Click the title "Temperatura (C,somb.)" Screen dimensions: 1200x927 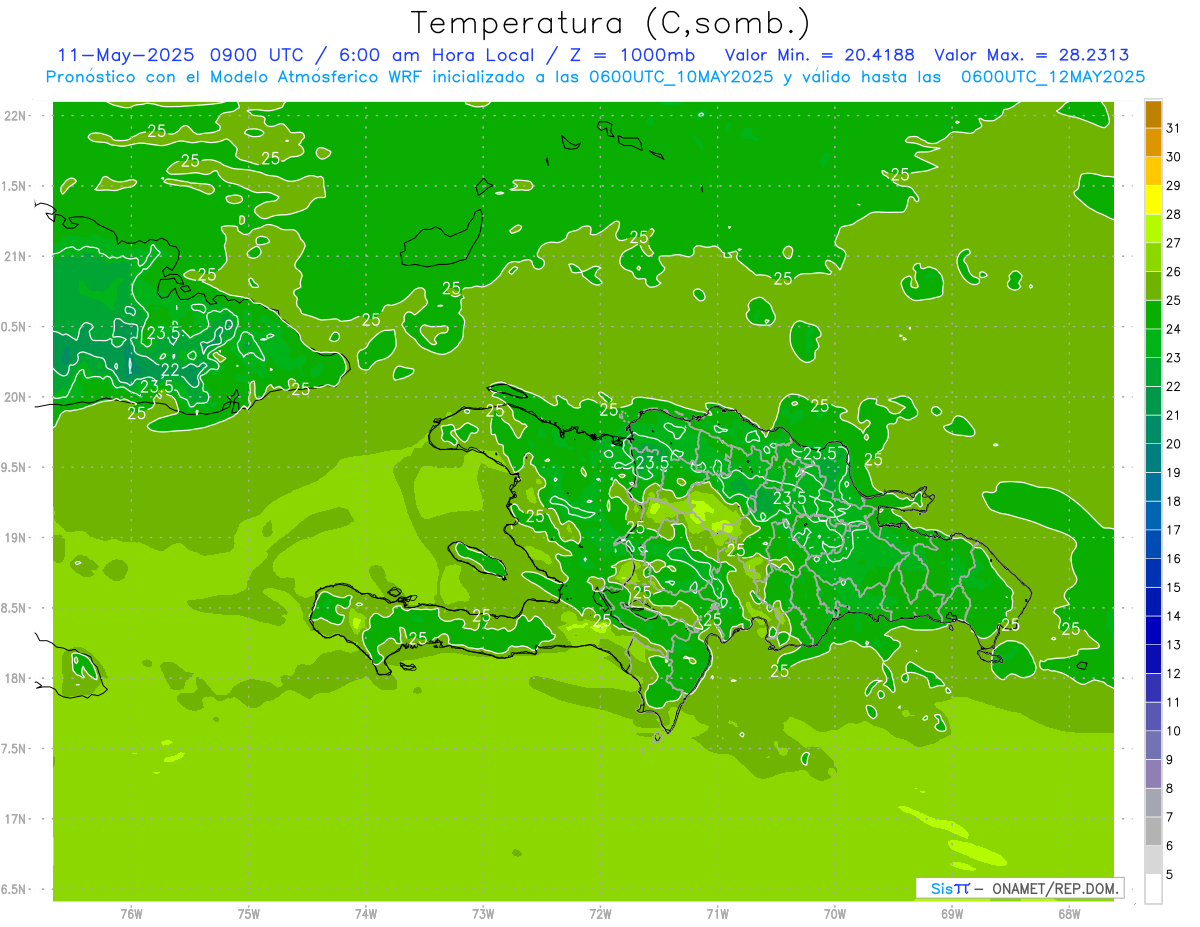click(611, 23)
